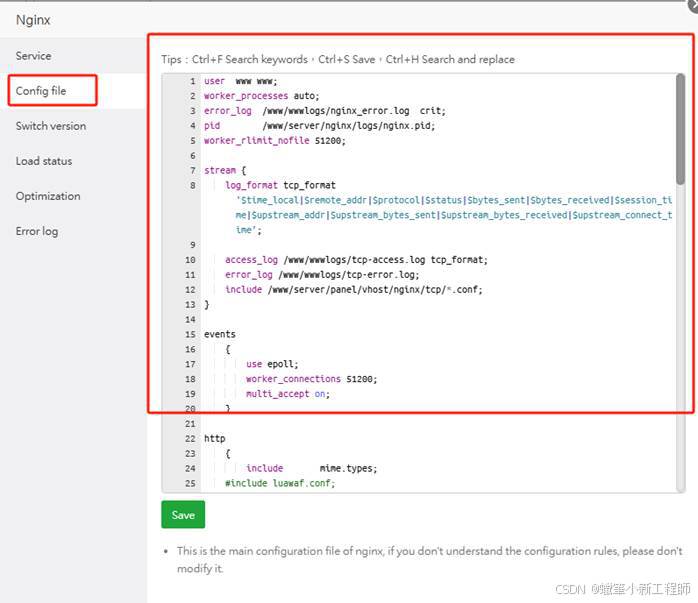Image resolution: width=698 pixels, height=603 pixels.
Task: Click the error_log tcp-error.log line
Action: coord(322,275)
